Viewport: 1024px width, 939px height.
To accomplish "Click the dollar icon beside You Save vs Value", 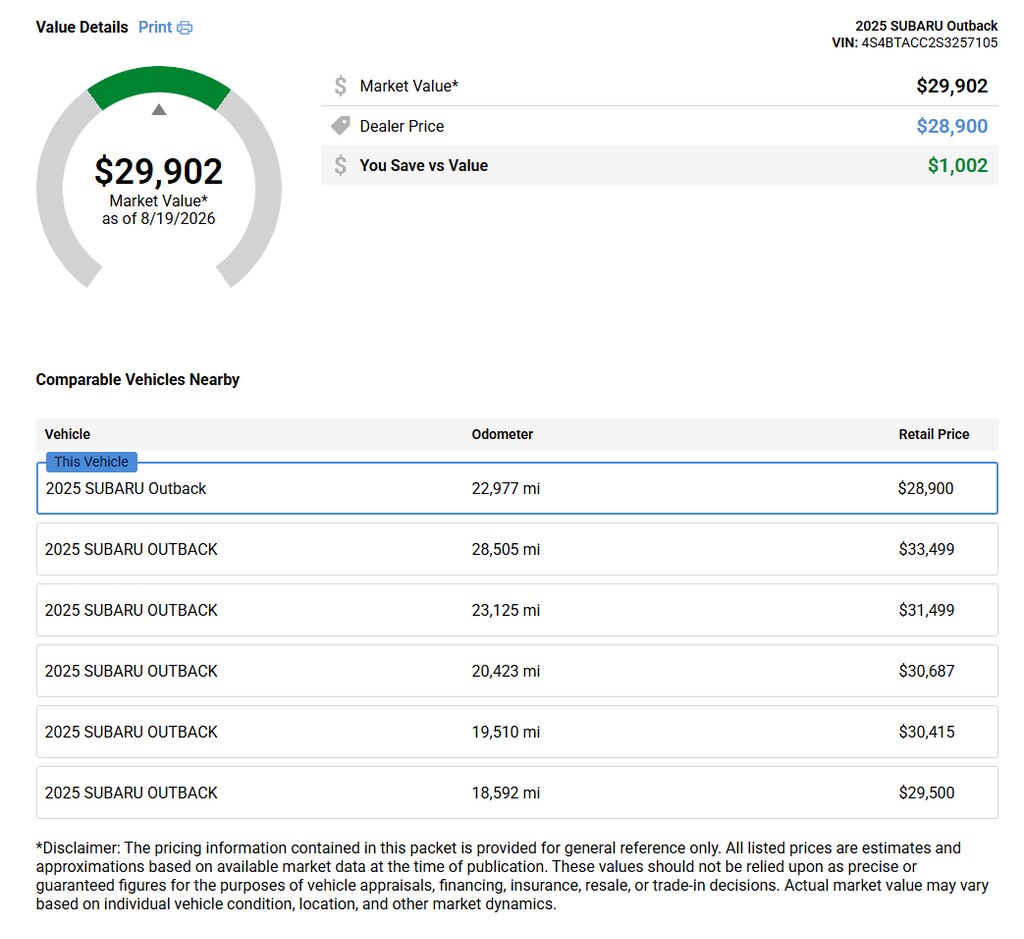I will pyautogui.click(x=340, y=165).
